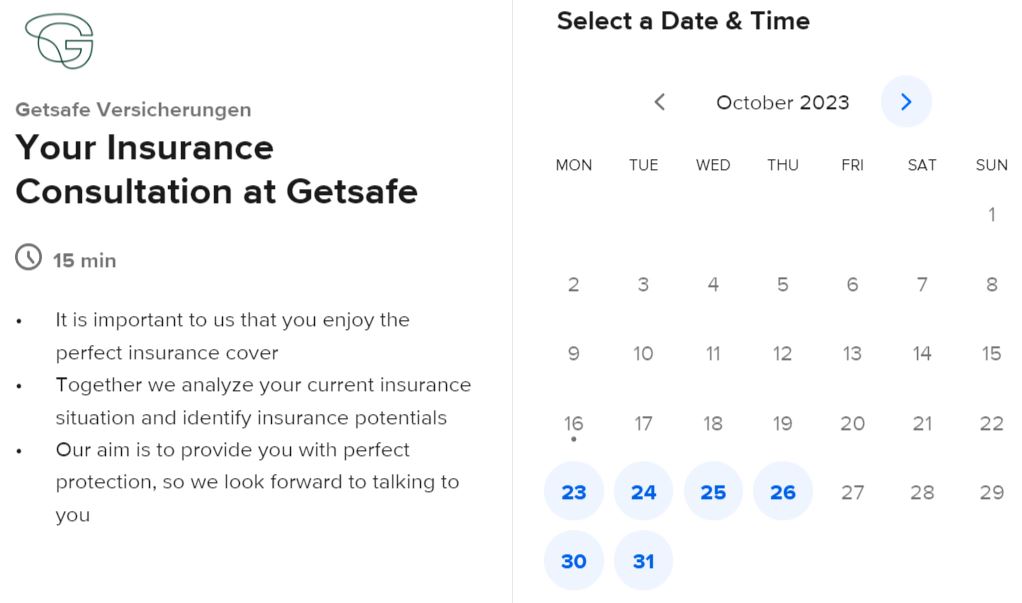Pick October 25 for the consultation
This screenshot has height=603, width=1022.
713,491
